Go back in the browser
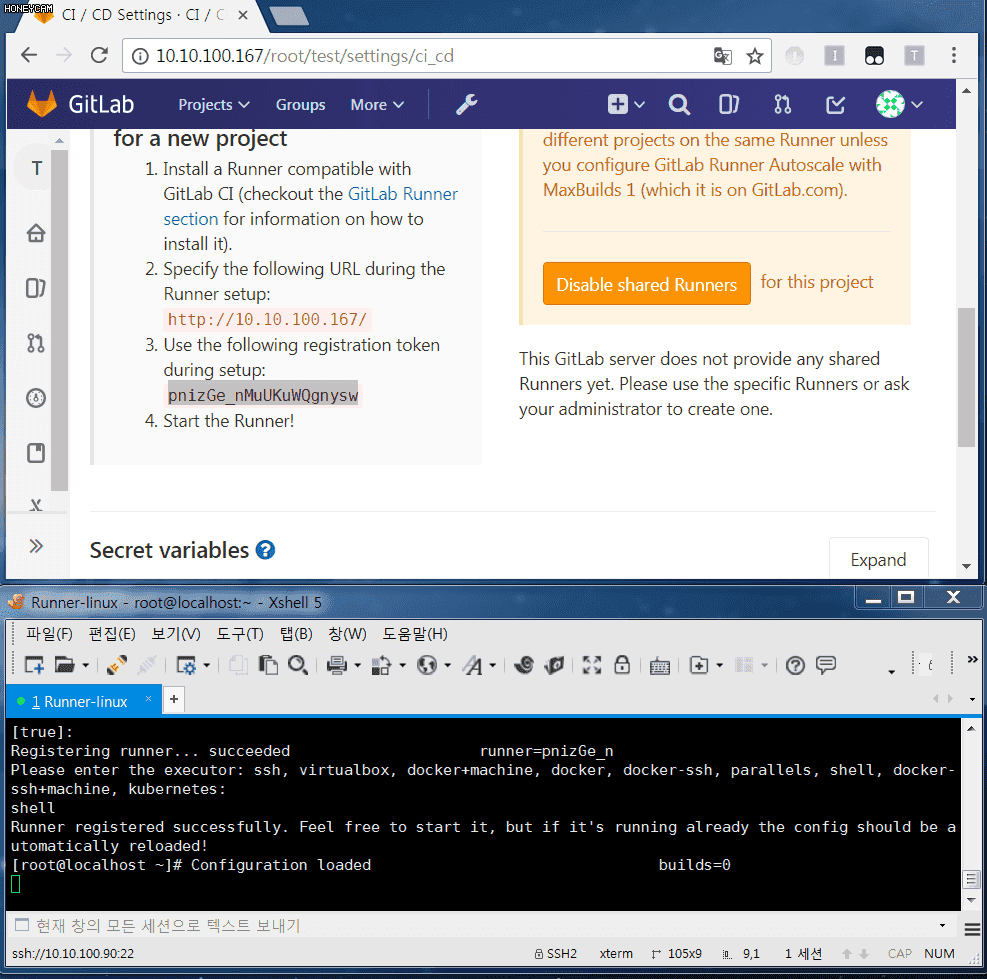Image resolution: width=987 pixels, height=979 pixels. pos(29,55)
